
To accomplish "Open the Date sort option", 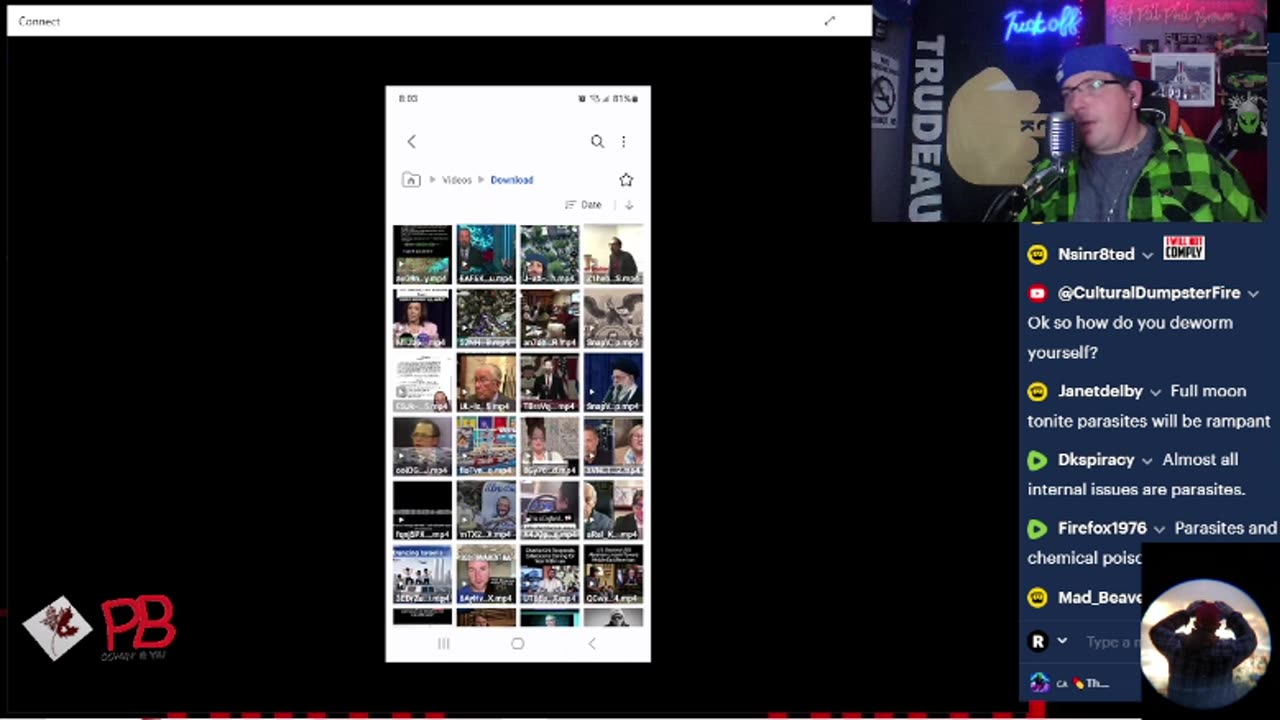I will click(x=584, y=205).
